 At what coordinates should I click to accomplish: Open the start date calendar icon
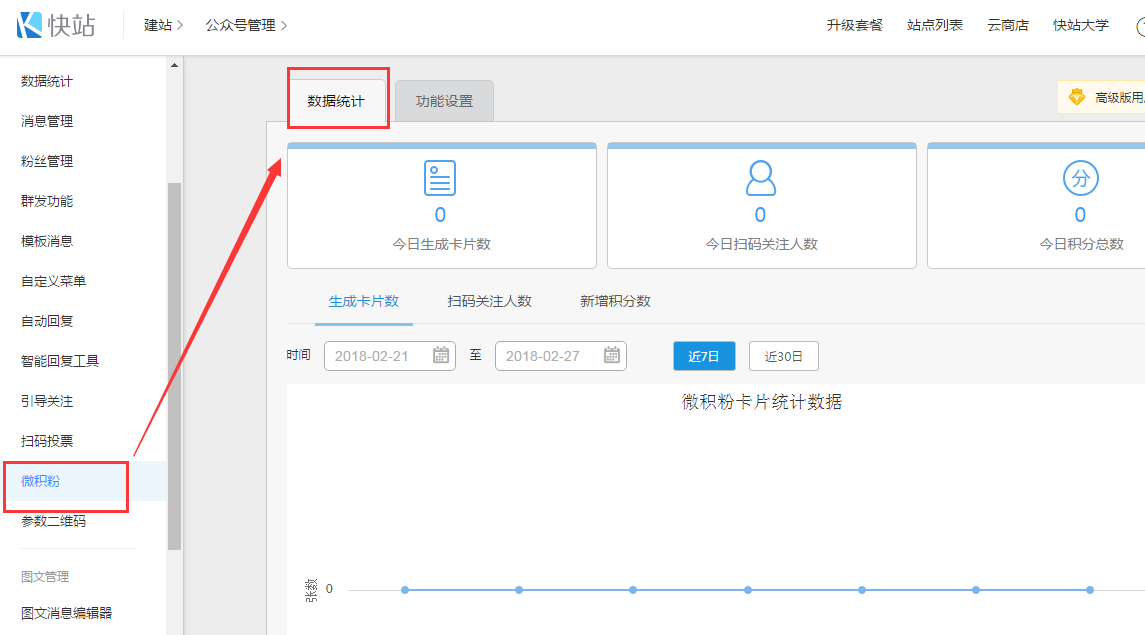coord(441,356)
